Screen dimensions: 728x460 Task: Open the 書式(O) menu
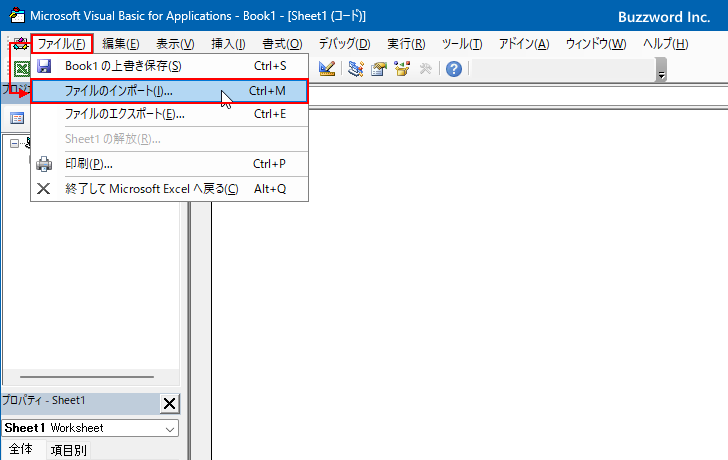282,44
